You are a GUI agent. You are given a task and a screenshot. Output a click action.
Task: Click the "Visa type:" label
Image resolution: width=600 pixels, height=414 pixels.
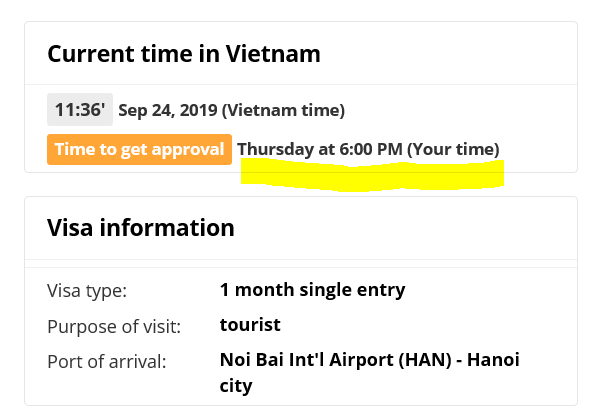(x=87, y=291)
